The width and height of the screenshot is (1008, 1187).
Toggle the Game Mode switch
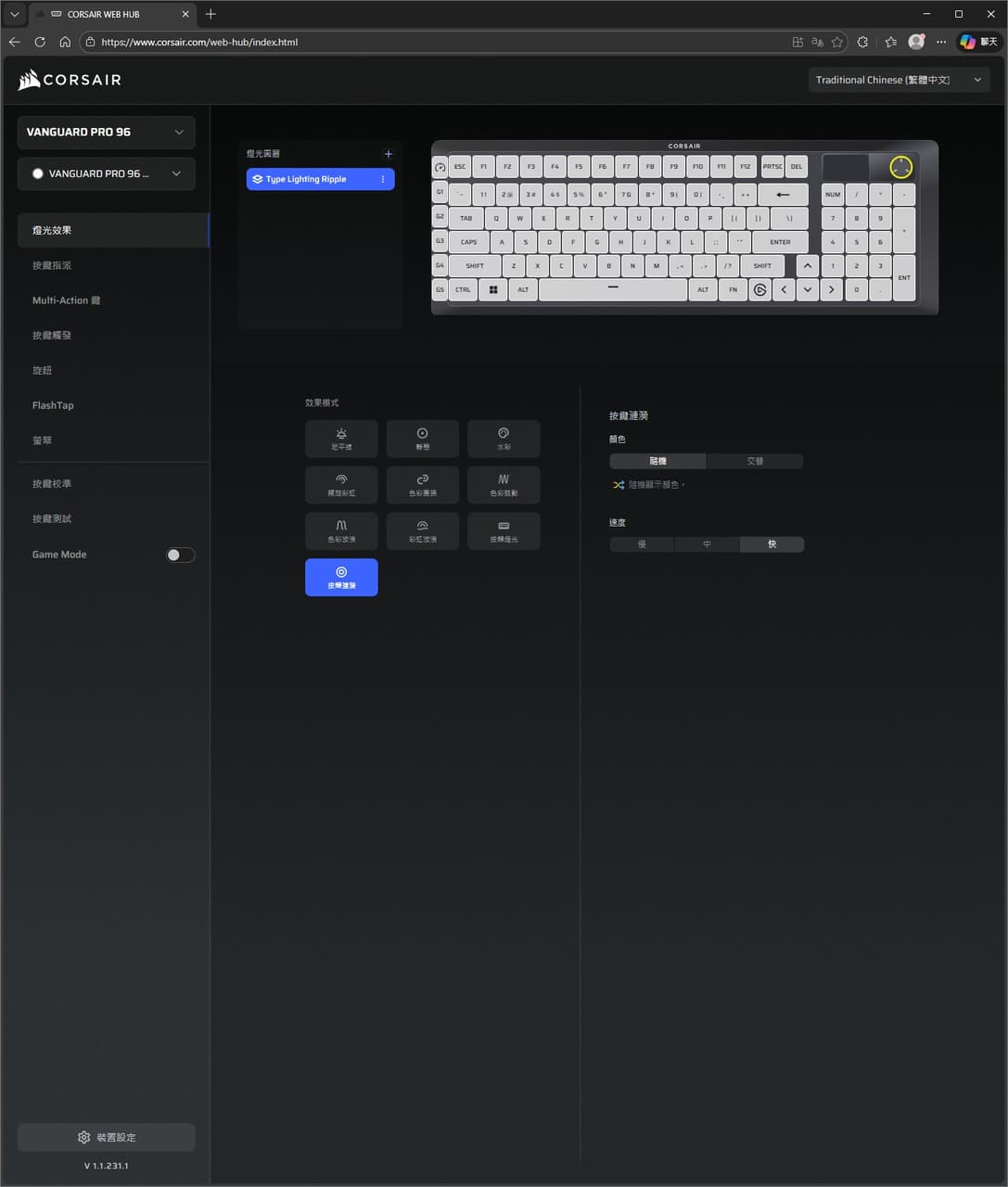(x=180, y=555)
